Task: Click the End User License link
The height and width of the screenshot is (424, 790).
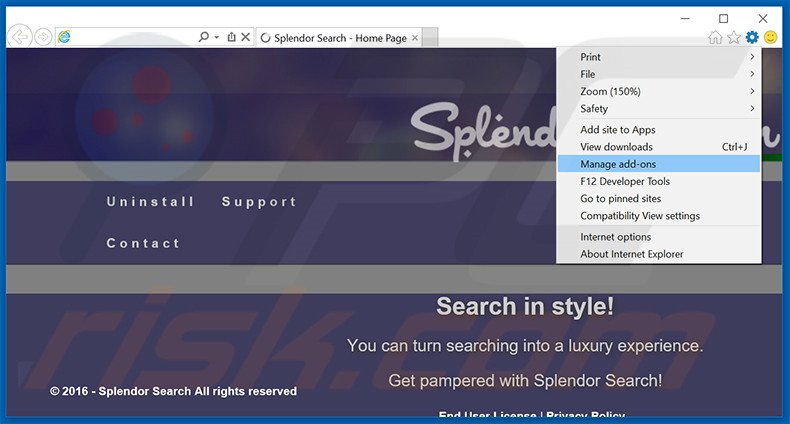Action: (487, 415)
